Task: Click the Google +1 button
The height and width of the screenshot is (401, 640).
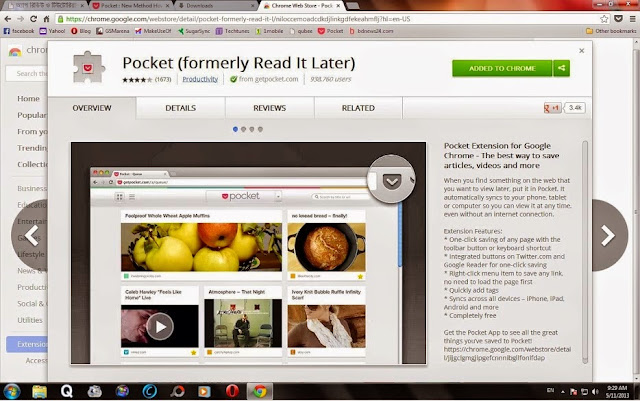Action: point(552,108)
